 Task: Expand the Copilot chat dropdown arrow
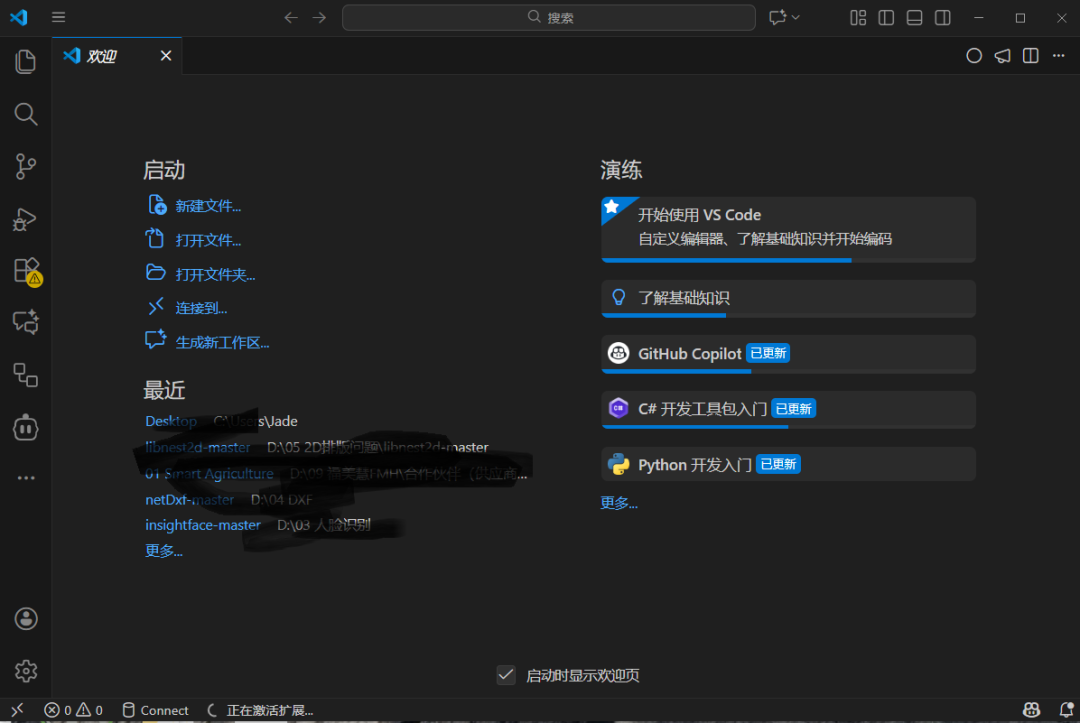pyautogui.click(x=796, y=17)
